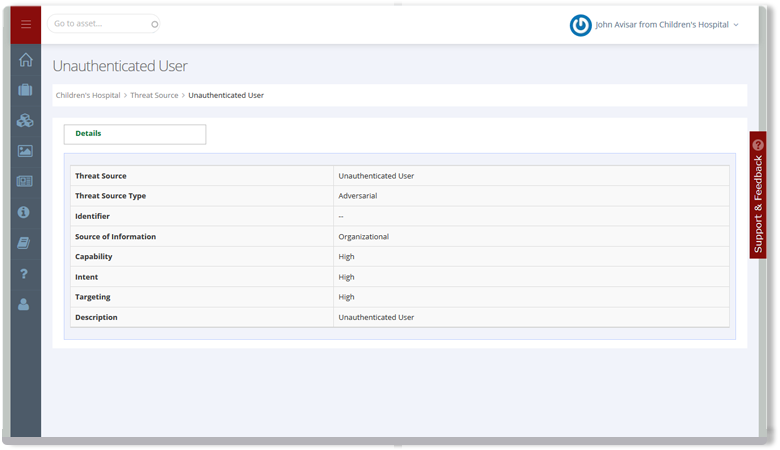Click the blue power logo icon
Image resolution: width=780 pixels, height=450 pixels.
(x=580, y=25)
